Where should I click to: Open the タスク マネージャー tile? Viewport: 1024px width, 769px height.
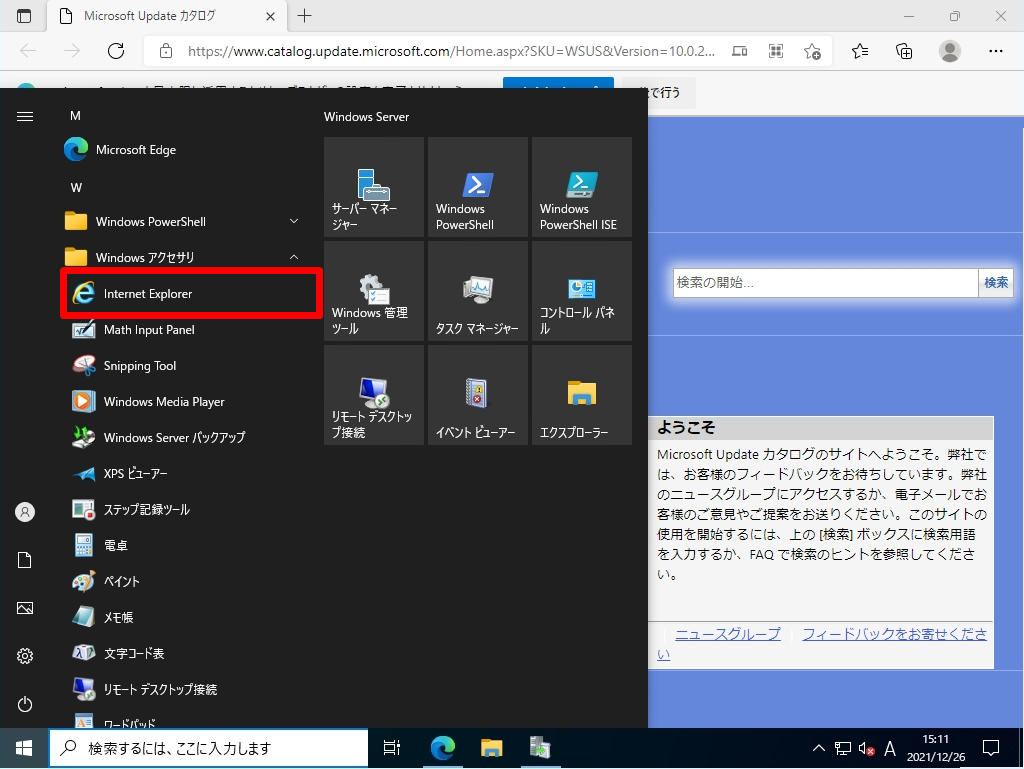pos(477,290)
